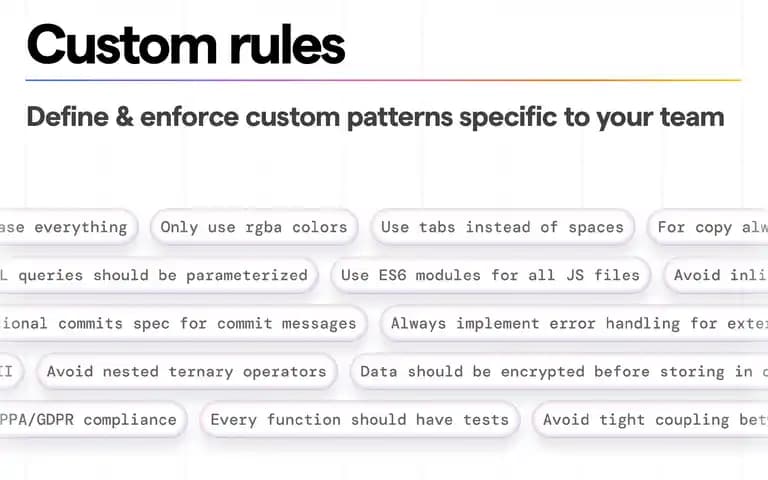The image size is (768, 480).
Task: Click the 'Only use rgba colors' rule pill
Action: tap(254, 227)
